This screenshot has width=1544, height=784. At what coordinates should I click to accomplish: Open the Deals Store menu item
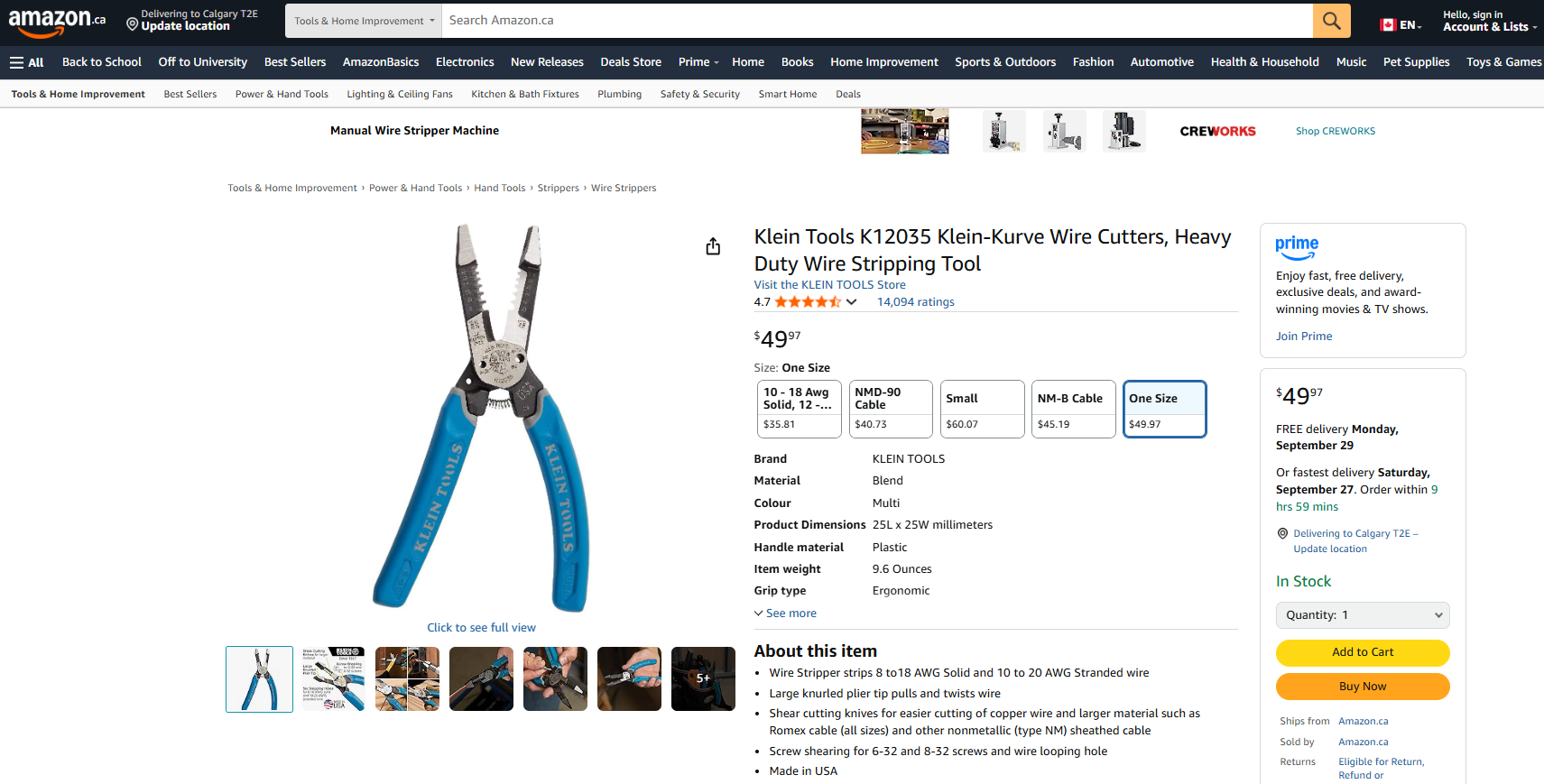pyautogui.click(x=631, y=62)
